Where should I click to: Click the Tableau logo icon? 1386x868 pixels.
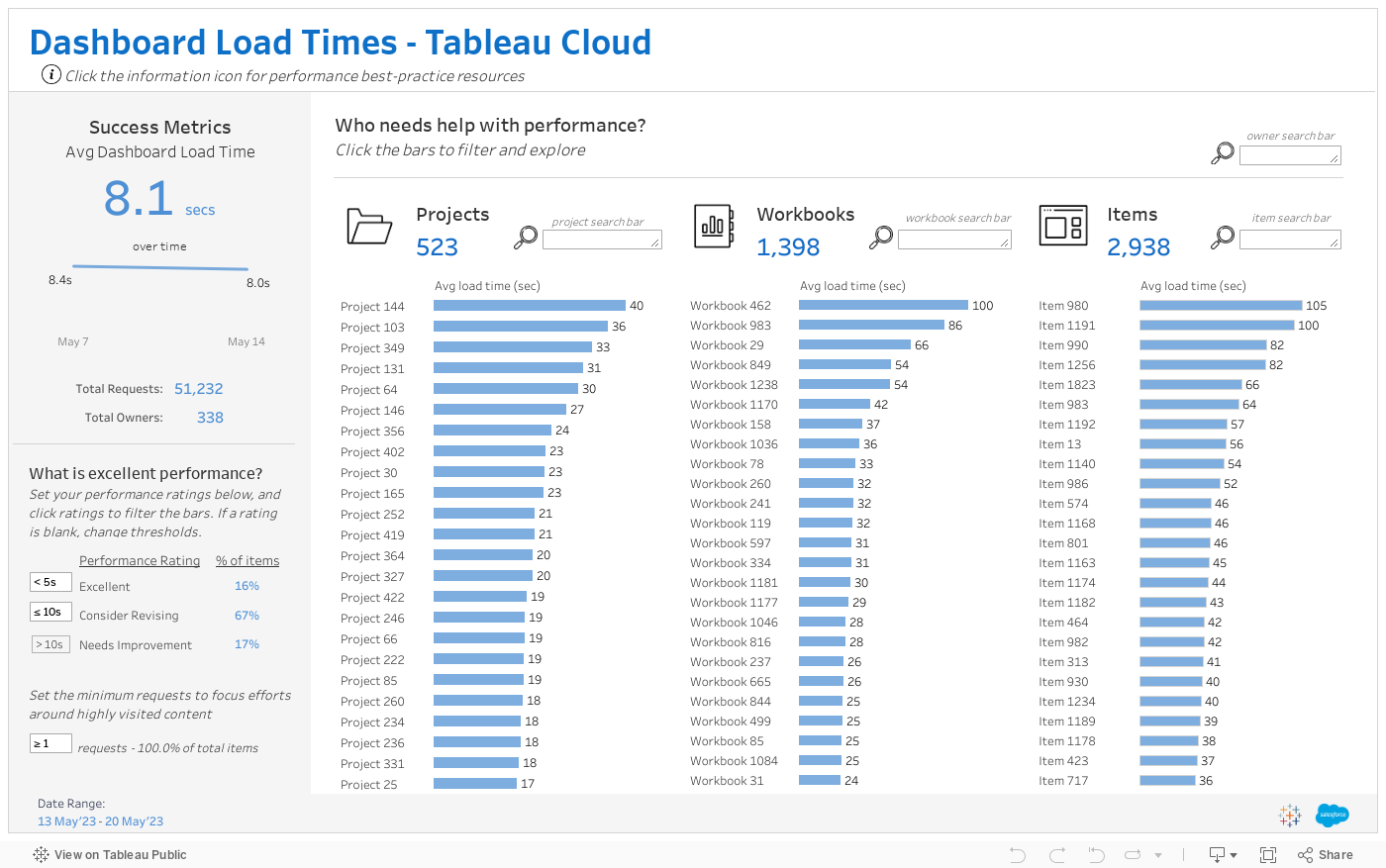coord(1290,815)
